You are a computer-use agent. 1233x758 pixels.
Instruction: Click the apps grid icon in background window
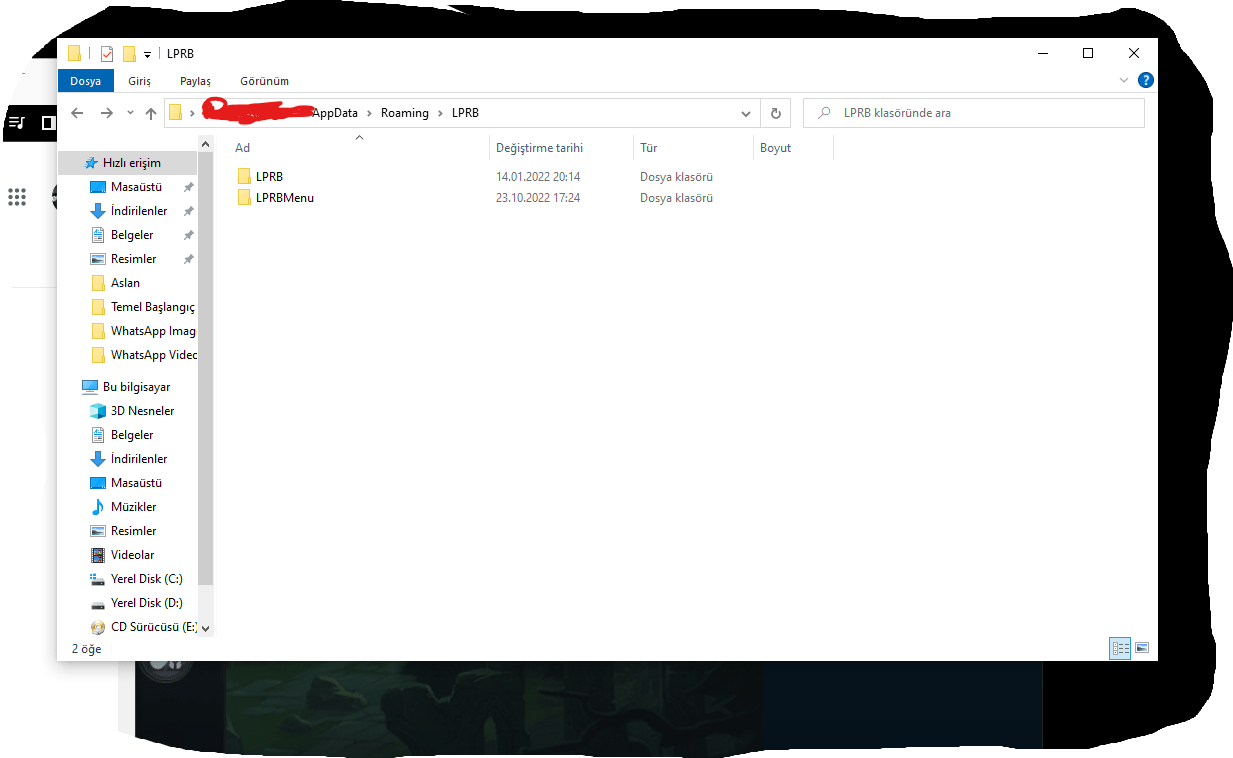click(16, 197)
